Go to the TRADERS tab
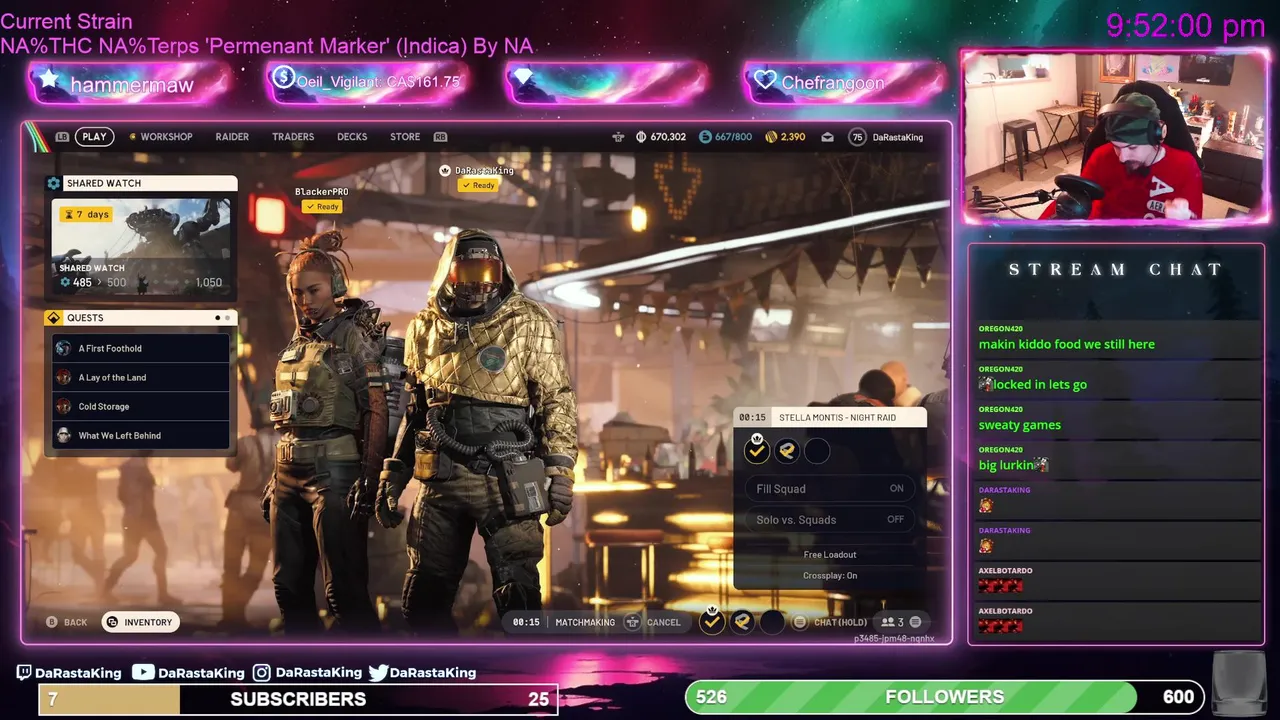 [293, 137]
